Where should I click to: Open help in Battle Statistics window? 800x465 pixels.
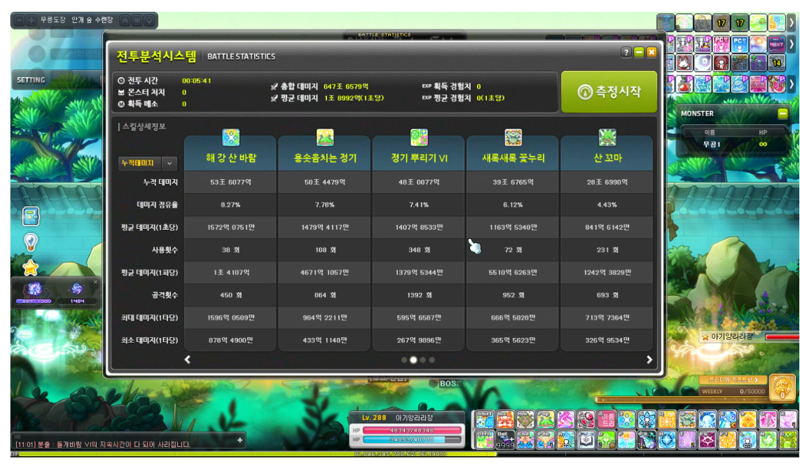[x=626, y=52]
